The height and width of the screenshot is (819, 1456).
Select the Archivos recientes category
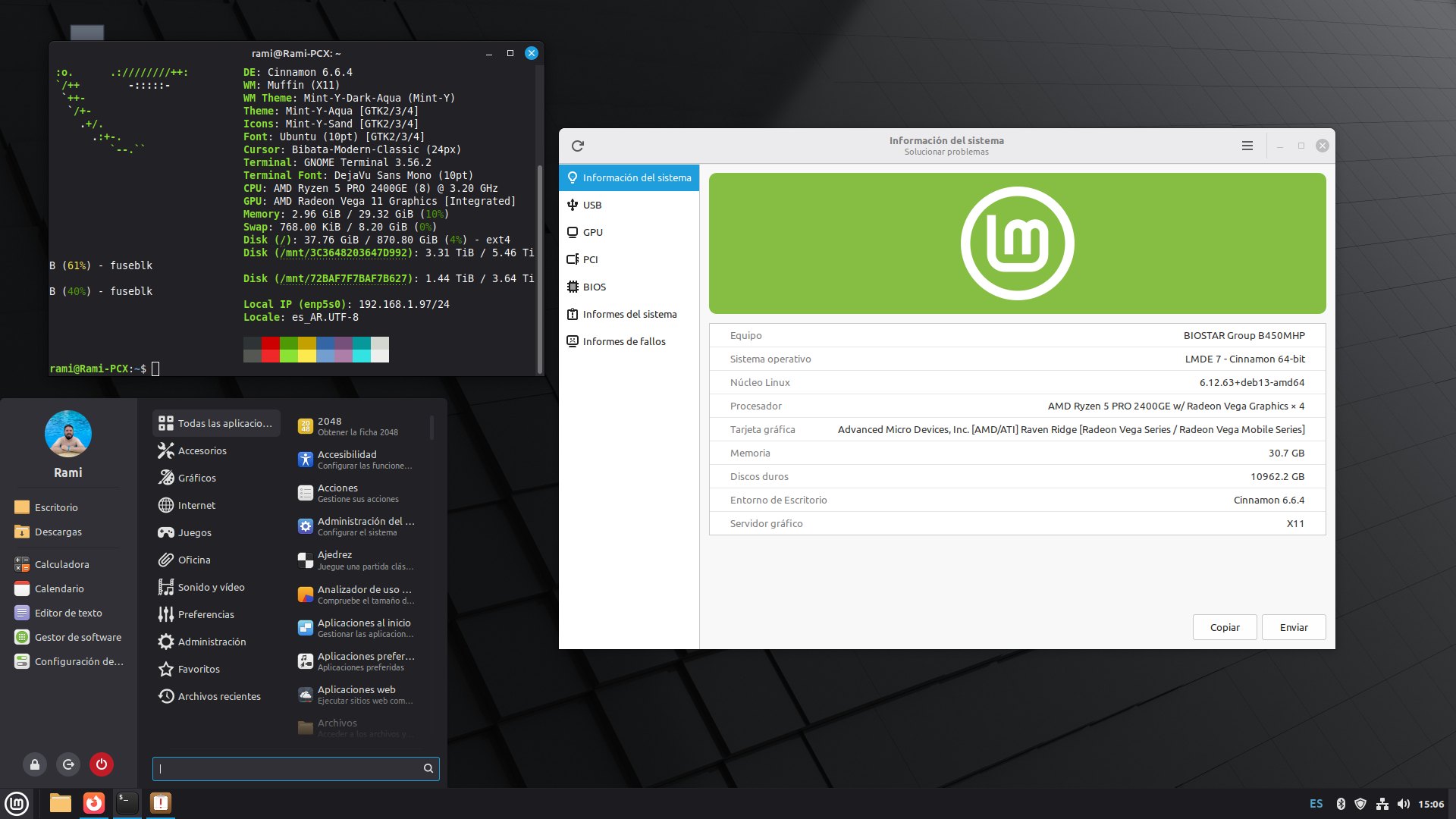pyautogui.click(x=216, y=696)
